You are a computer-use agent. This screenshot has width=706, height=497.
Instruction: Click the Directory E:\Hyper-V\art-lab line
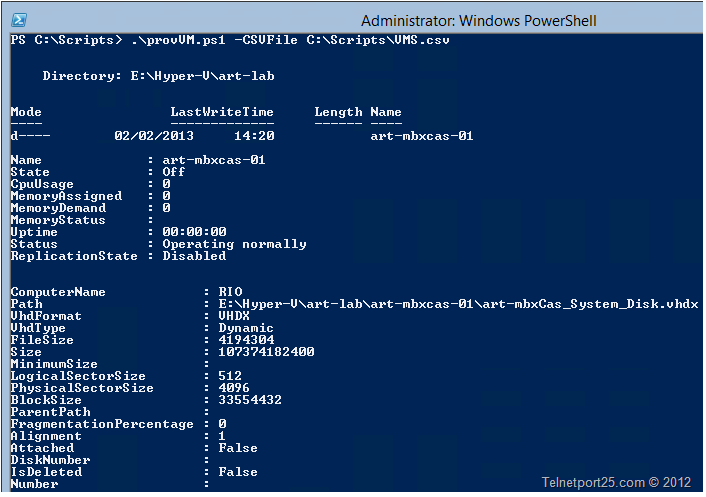[158, 76]
